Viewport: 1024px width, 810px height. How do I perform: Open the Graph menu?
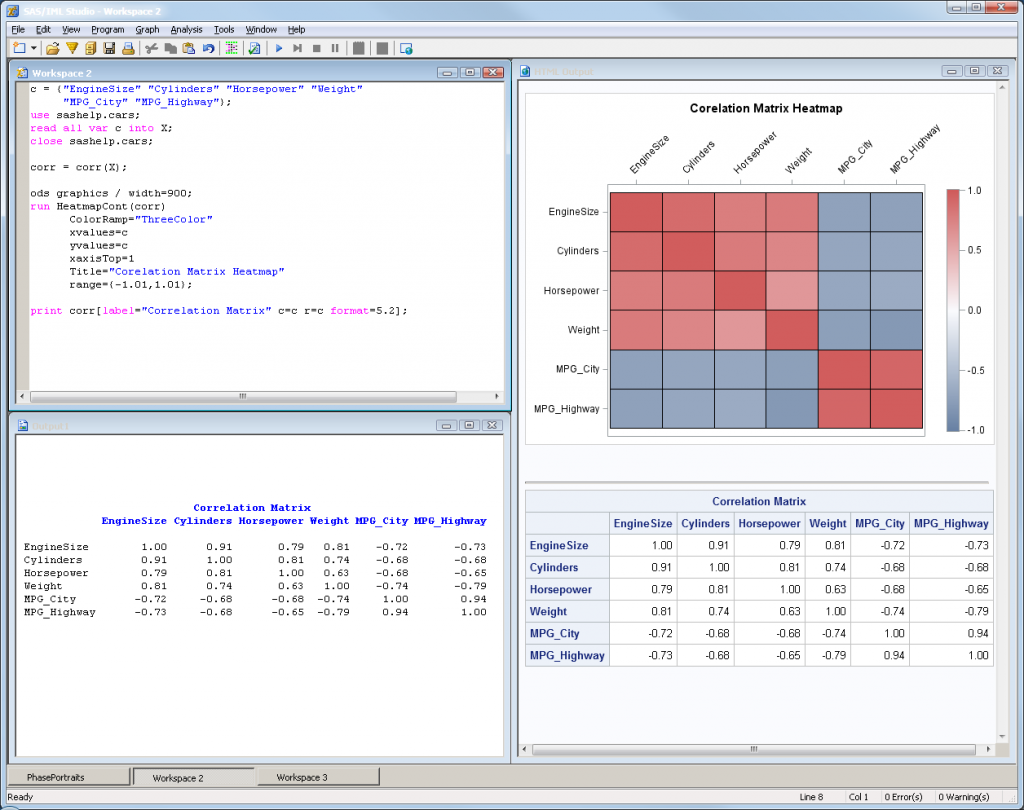tap(147, 29)
